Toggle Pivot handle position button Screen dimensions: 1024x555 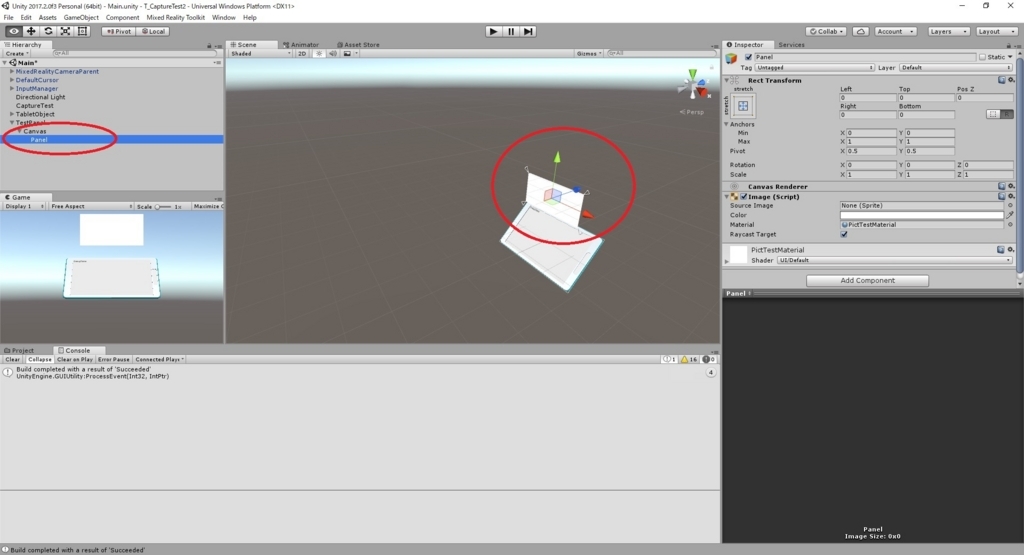click(x=120, y=31)
